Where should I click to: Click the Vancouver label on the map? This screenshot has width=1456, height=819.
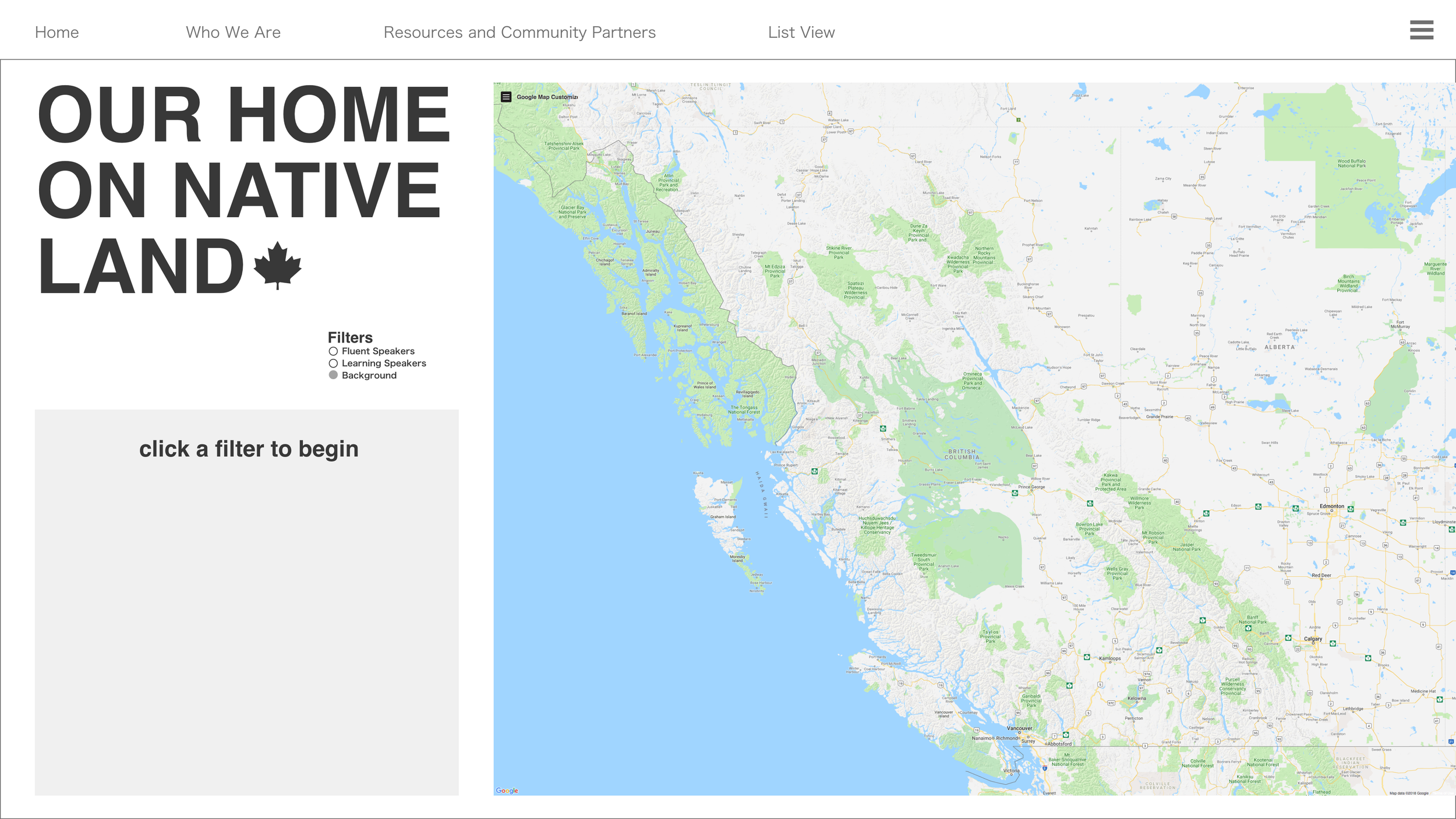click(x=1019, y=728)
